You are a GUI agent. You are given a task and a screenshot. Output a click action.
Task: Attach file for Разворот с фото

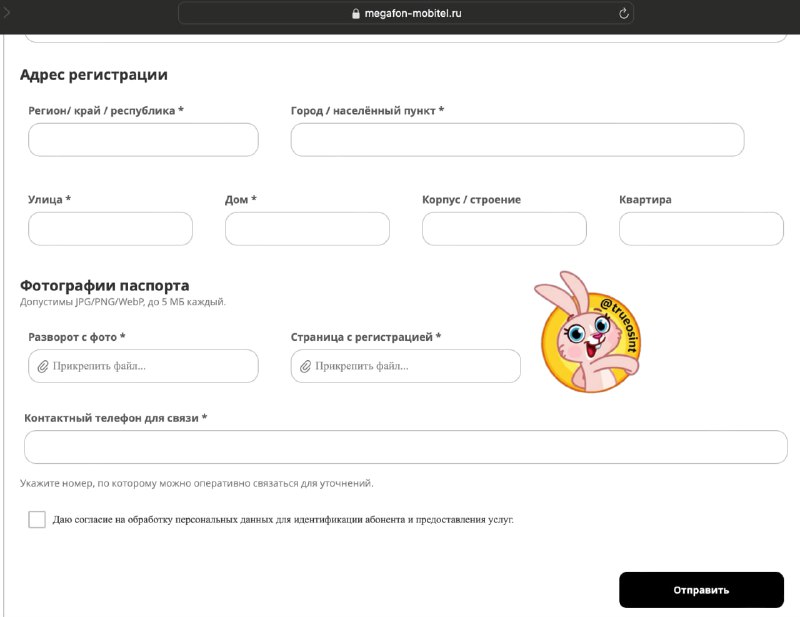tap(143, 366)
